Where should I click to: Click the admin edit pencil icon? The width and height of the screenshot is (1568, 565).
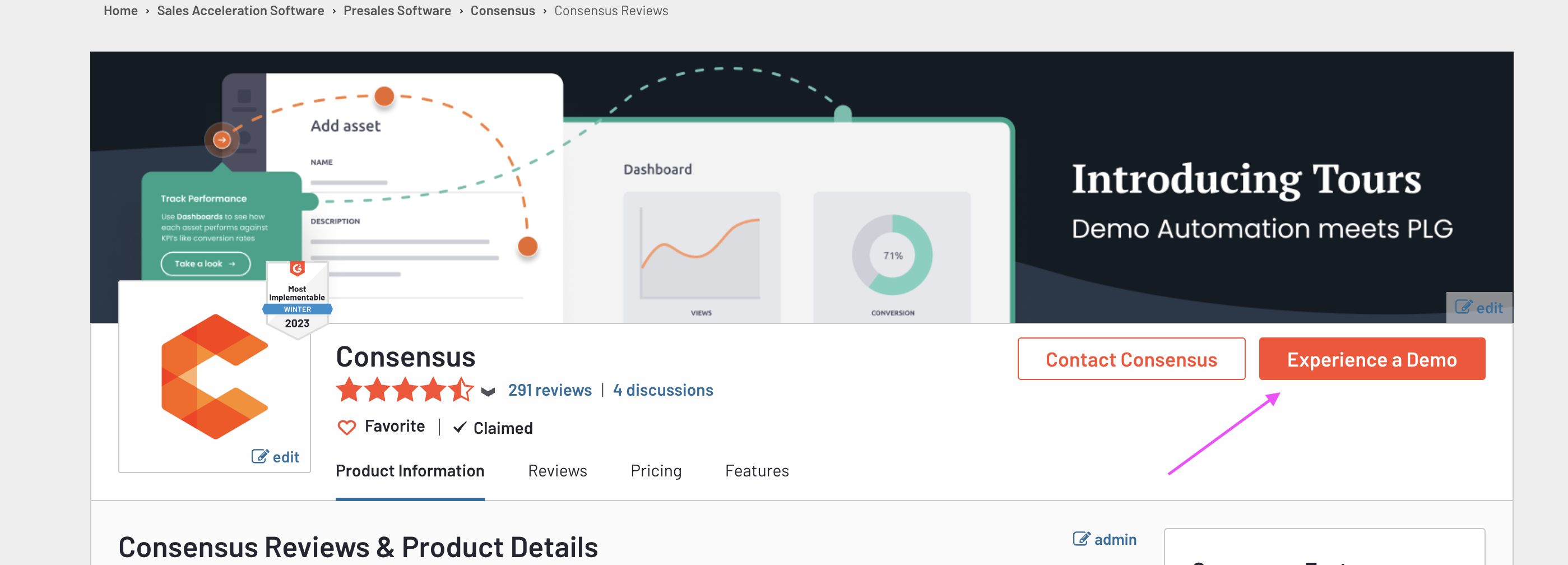[x=1081, y=539]
